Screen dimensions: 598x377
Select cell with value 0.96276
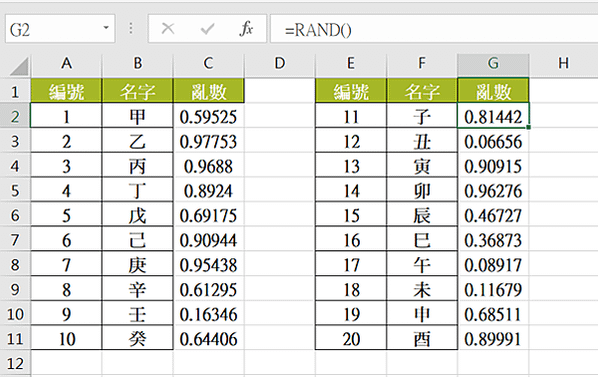click(493, 190)
